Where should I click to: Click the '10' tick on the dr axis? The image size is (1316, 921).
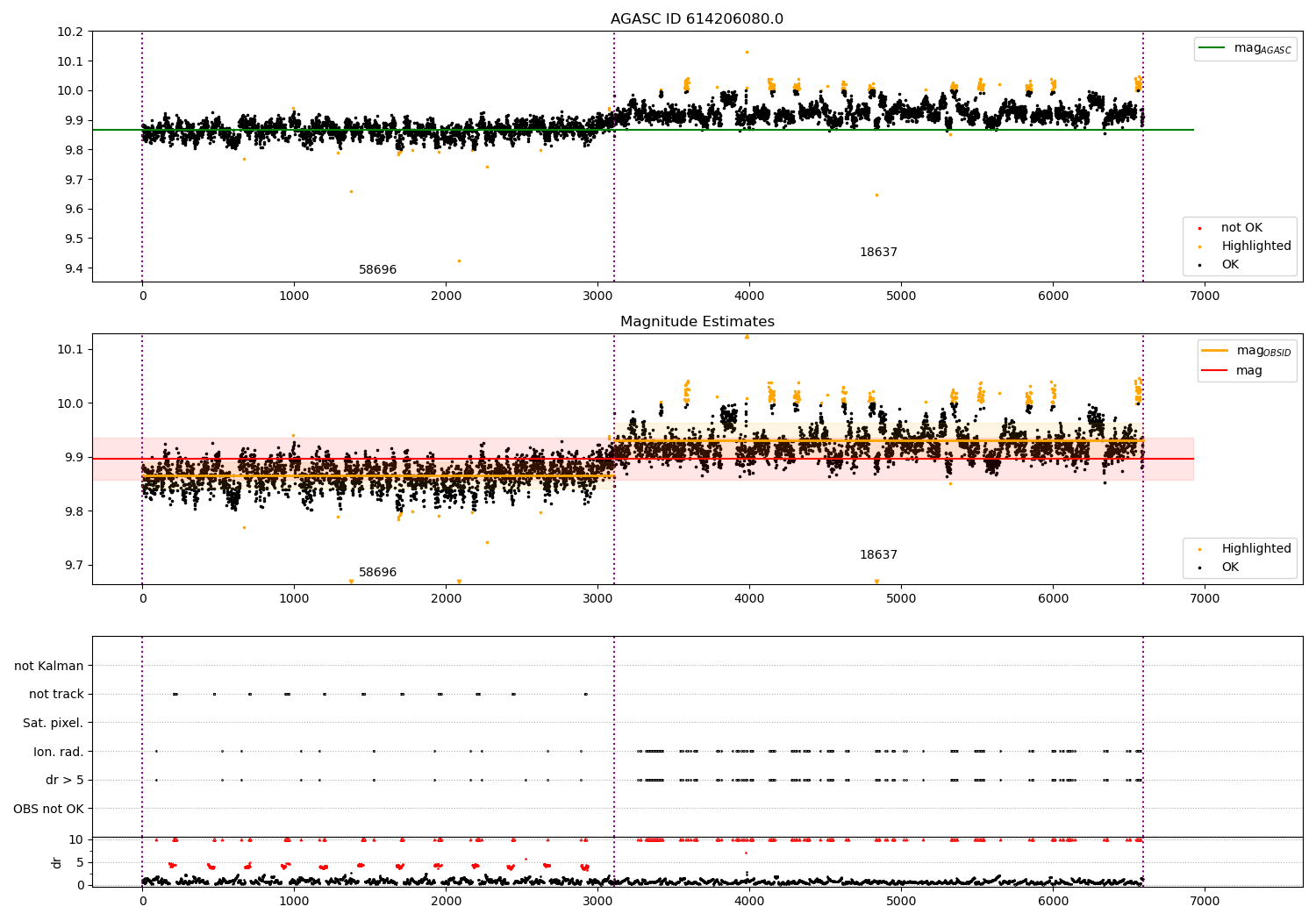point(76,839)
